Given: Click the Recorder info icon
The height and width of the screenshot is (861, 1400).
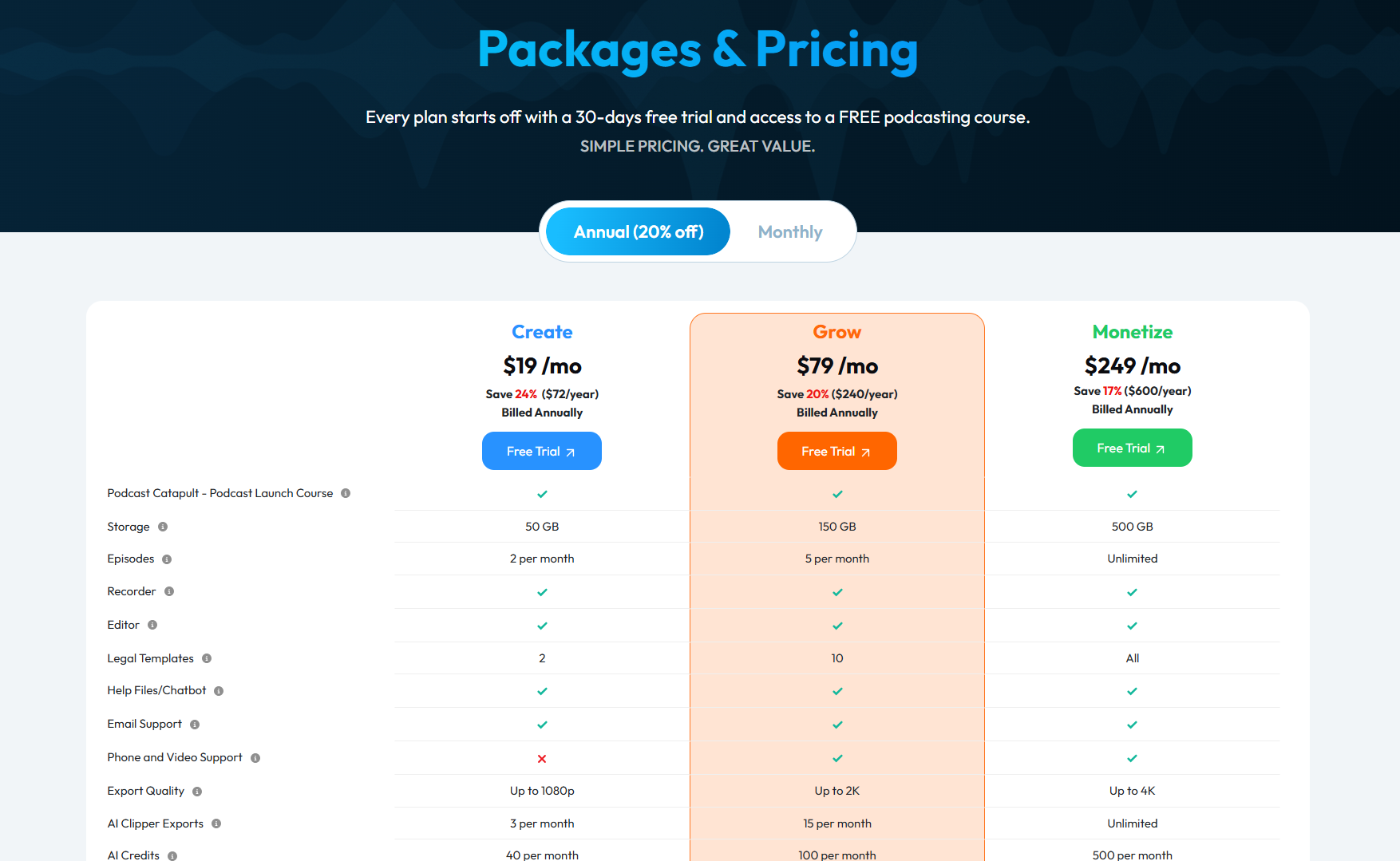Looking at the screenshot, I should 169,591.
